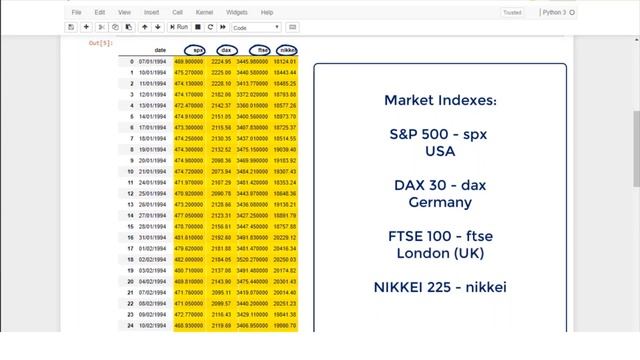Insert a new cell with the plus icon
Viewport: 640px width, 360px height.
[86, 27]
